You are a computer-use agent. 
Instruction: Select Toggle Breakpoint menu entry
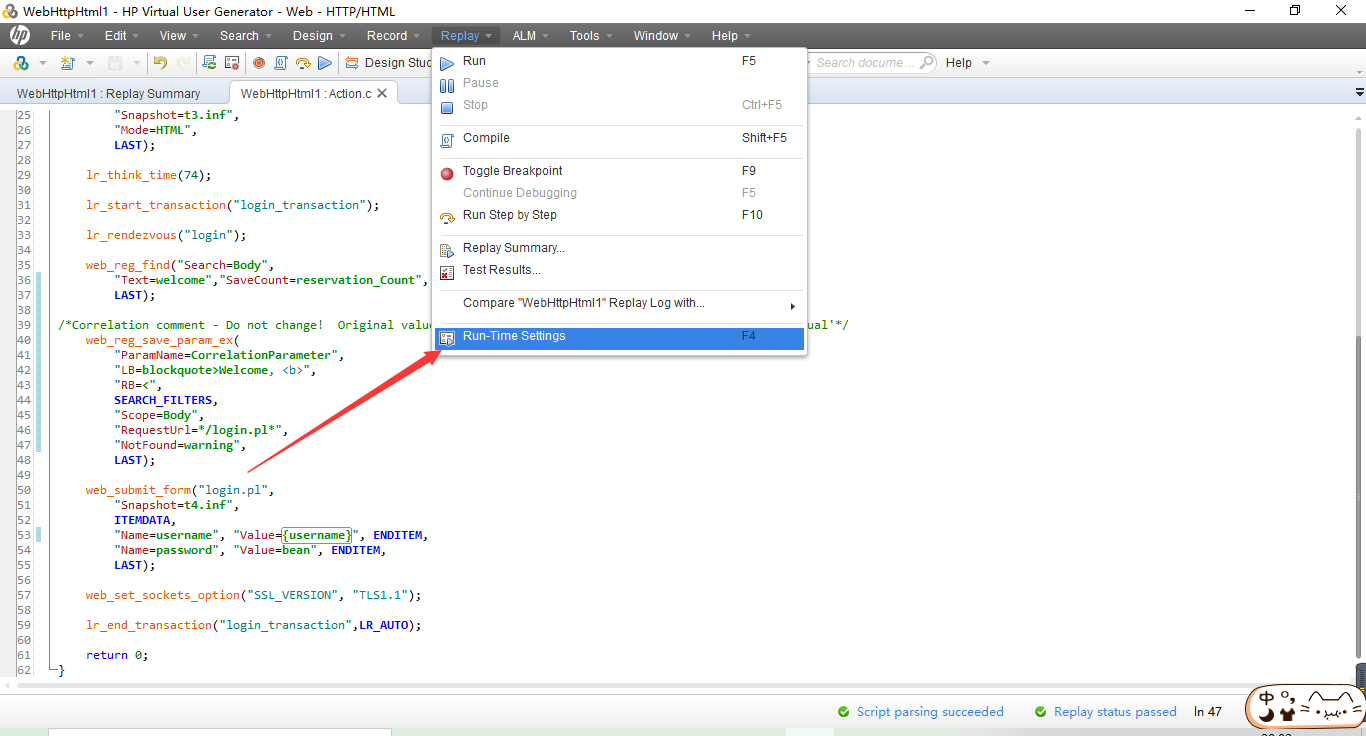click(x=620, y=171)
